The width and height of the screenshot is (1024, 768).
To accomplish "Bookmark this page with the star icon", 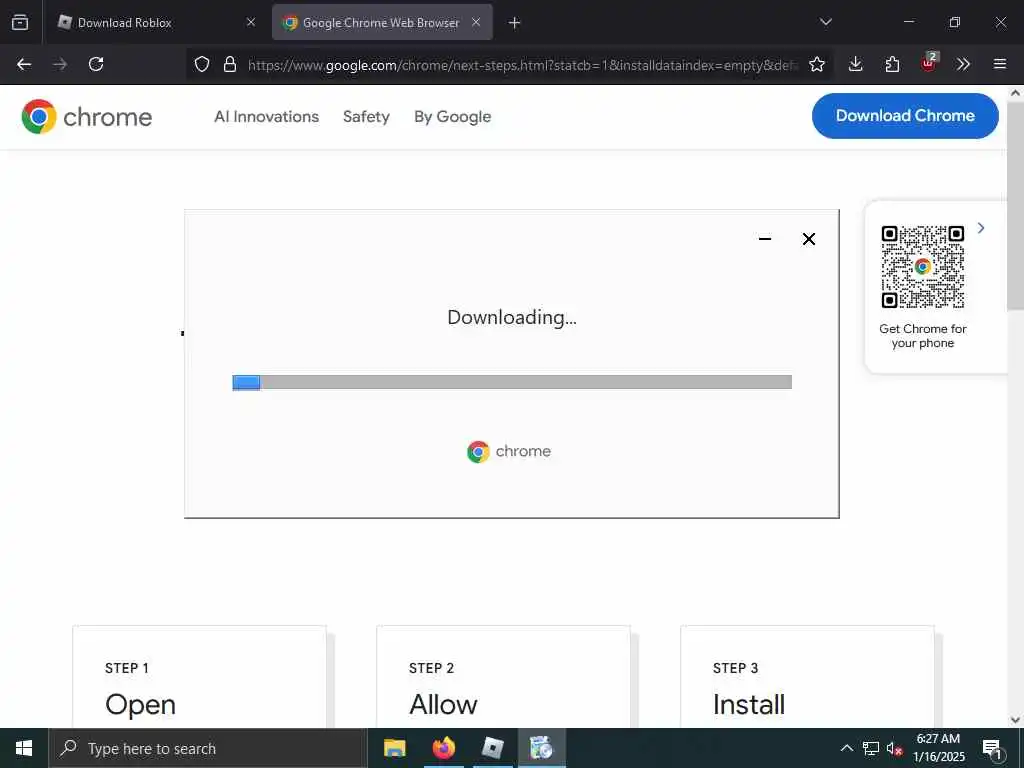I will 816,64.
